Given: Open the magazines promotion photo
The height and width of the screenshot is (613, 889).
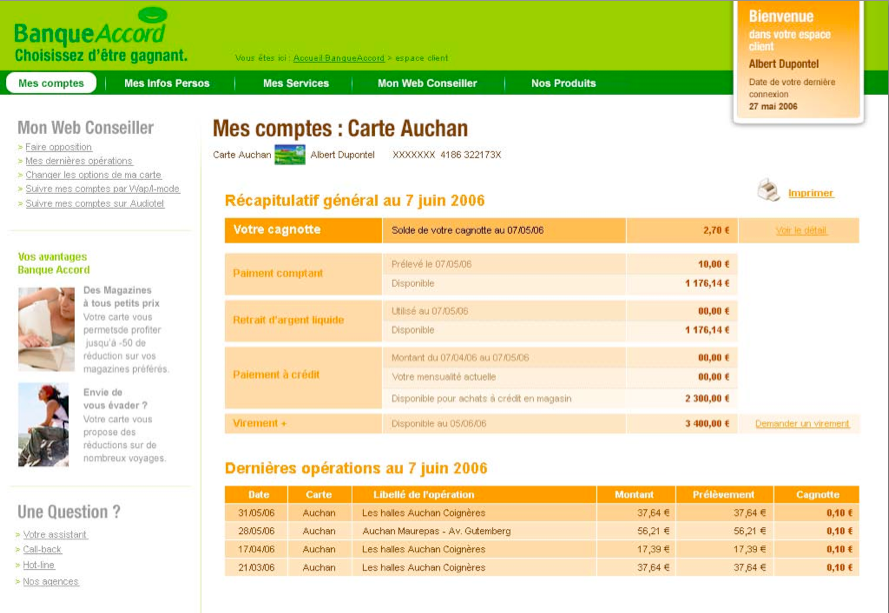Looking at the screenshot, I should point(46,329).
